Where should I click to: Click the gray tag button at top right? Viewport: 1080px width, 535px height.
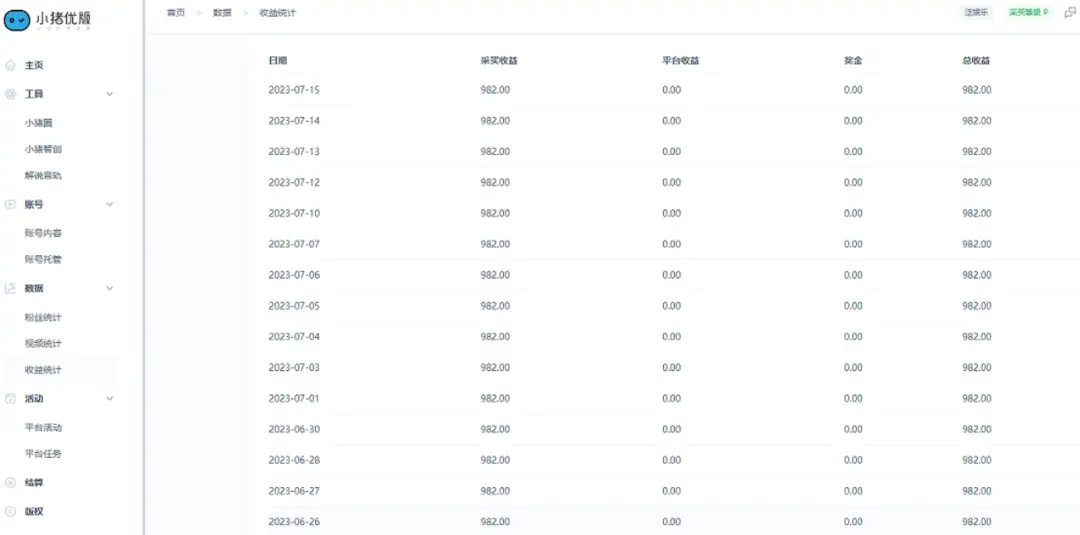tap(976, 13)
